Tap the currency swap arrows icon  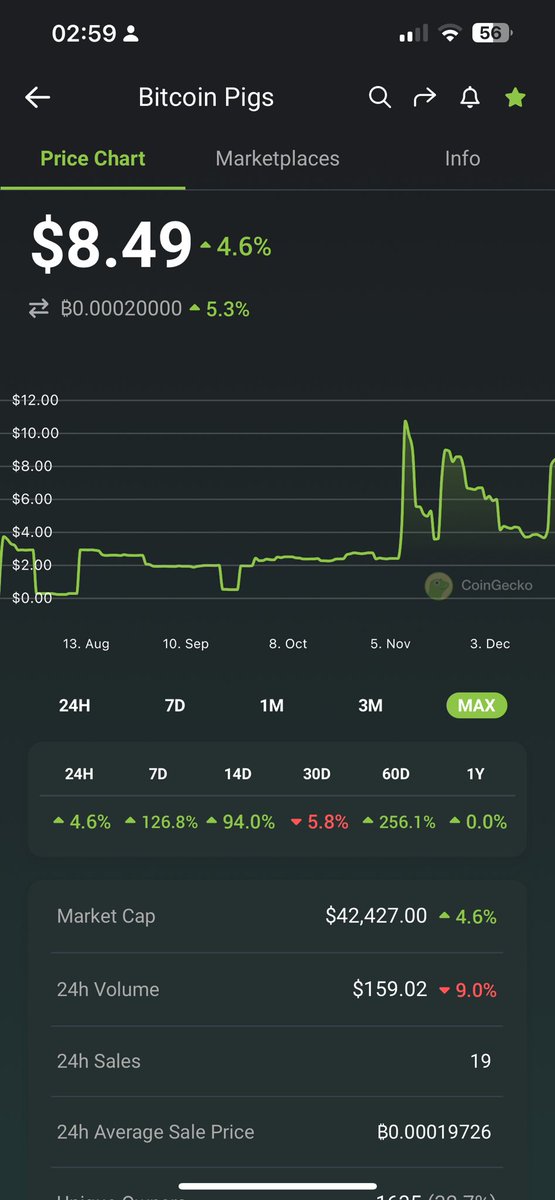tap(38, 309)
